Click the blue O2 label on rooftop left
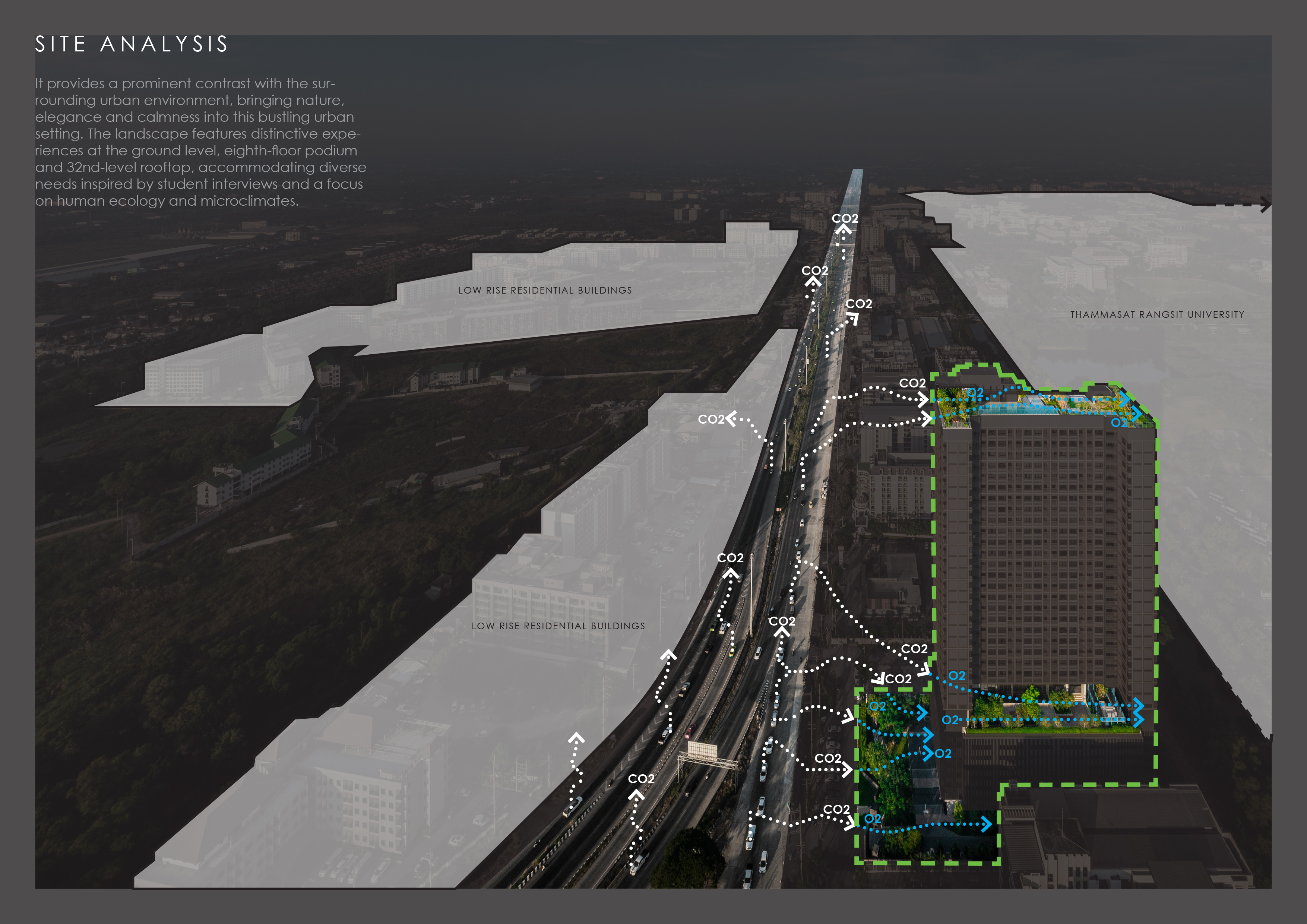 pos(975,393)
